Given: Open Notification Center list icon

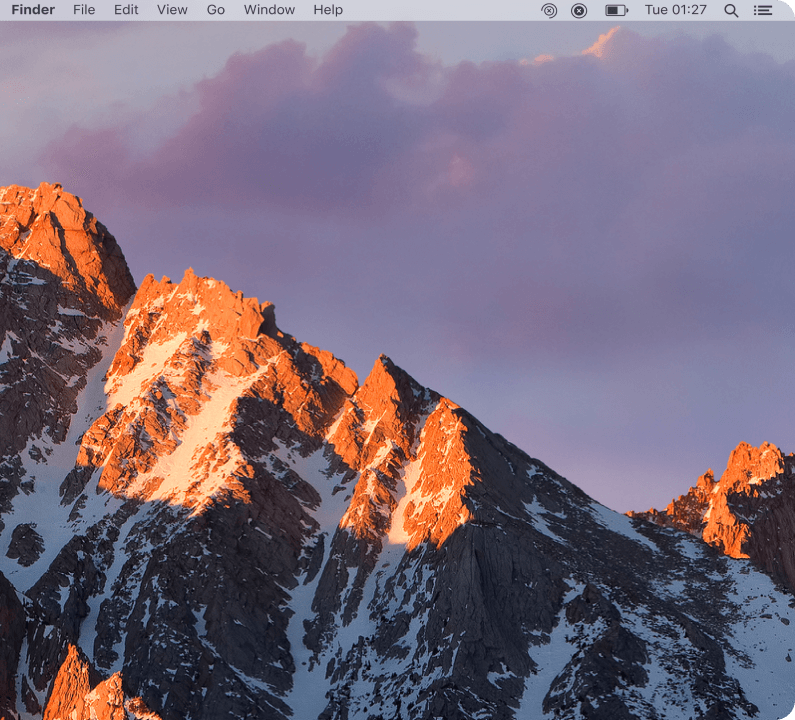Looking at the screenshot, I should pos(763,10).
